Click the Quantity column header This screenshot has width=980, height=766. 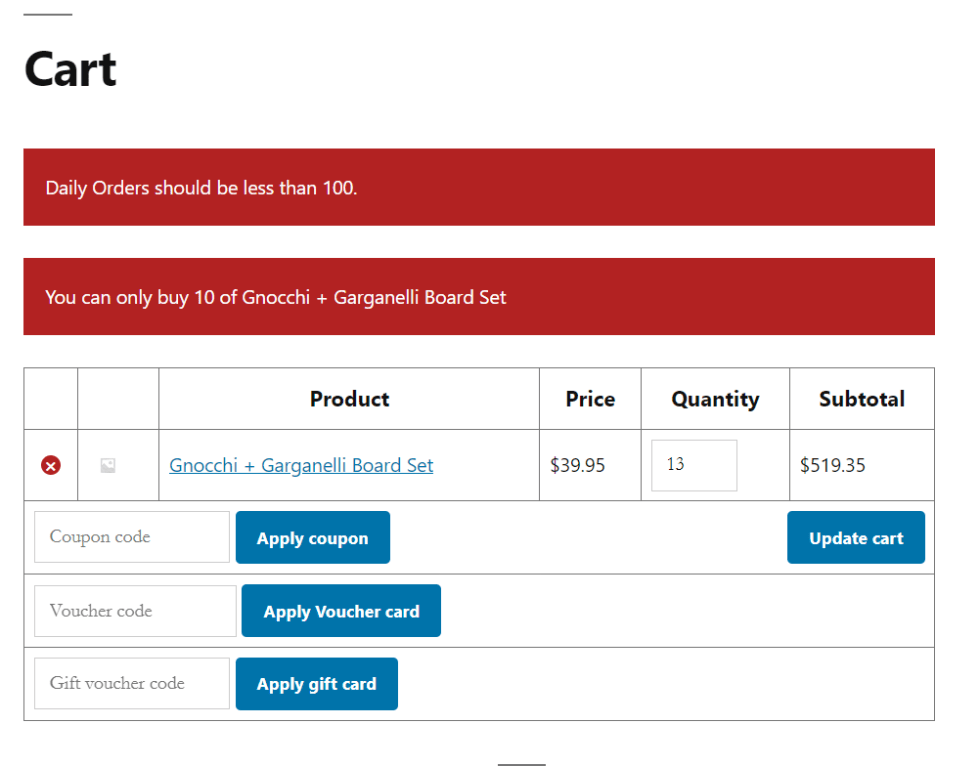(715, 399)
